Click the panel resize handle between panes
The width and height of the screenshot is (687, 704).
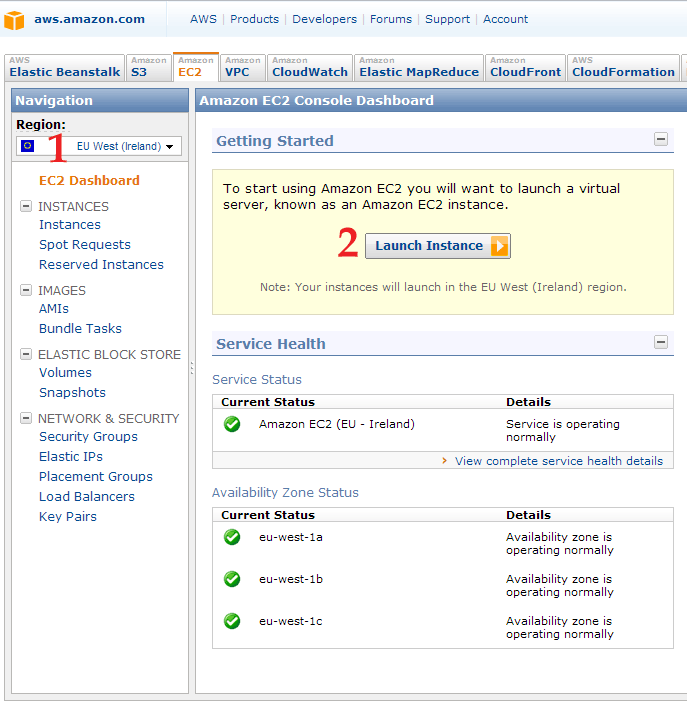[192, 368]
